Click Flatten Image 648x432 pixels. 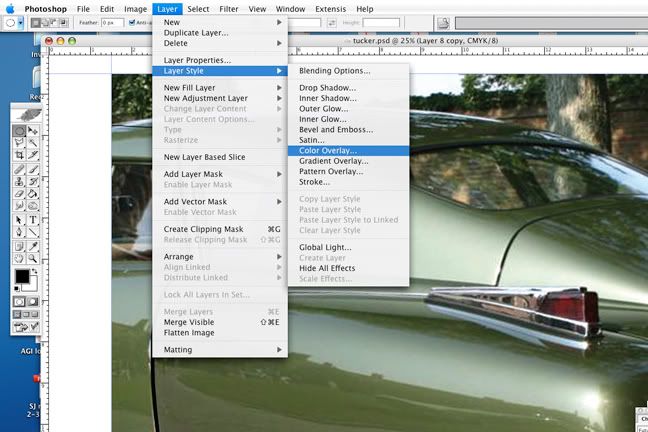coord(220,332)
